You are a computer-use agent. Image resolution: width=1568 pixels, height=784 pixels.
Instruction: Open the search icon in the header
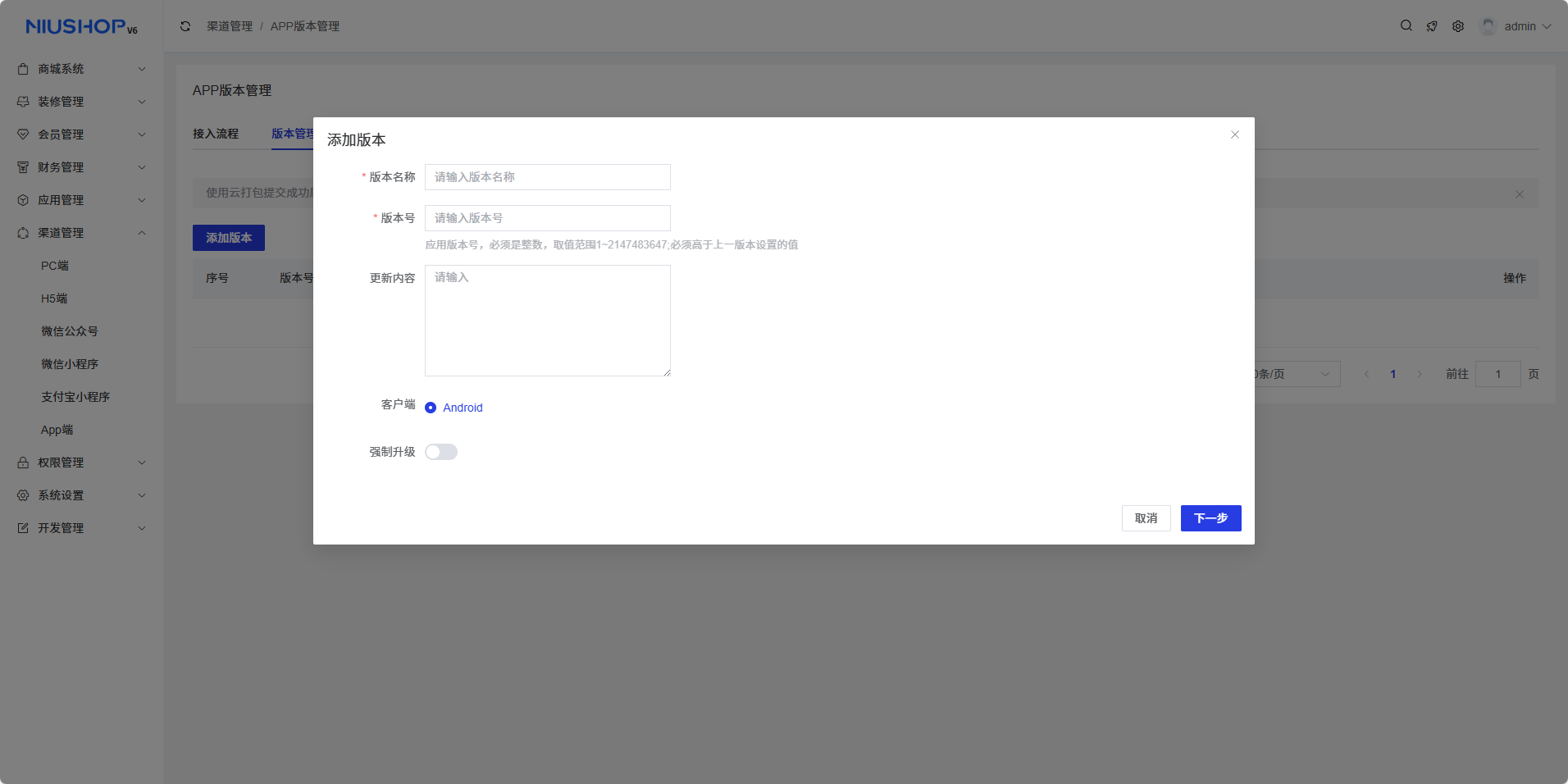[x=1406, y=25]
